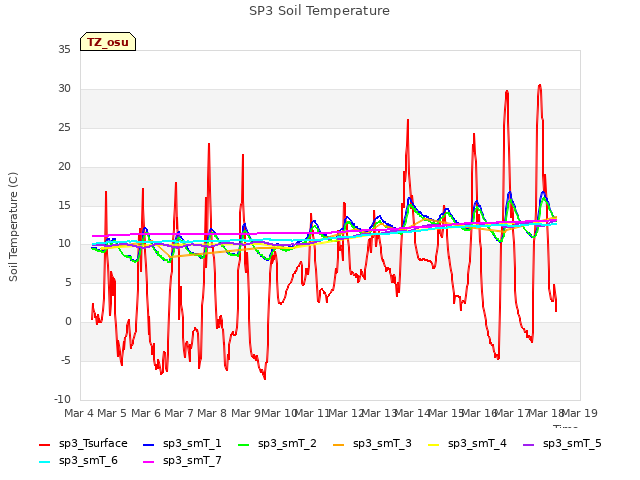The width and height of the screenshot is (640, 480).
Task: Click the Mar 5 x-axis tick label
Action: pos(112,413)
